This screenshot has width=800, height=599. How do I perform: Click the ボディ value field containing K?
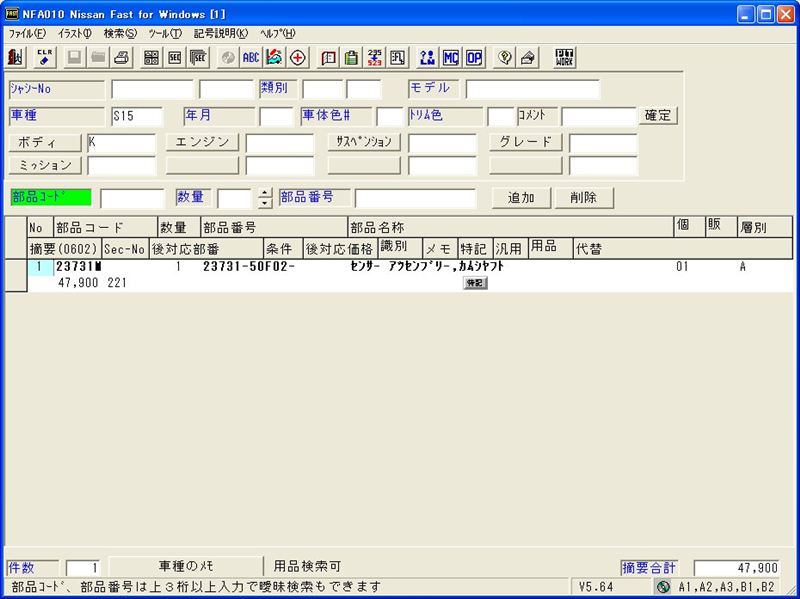point(121,143)
